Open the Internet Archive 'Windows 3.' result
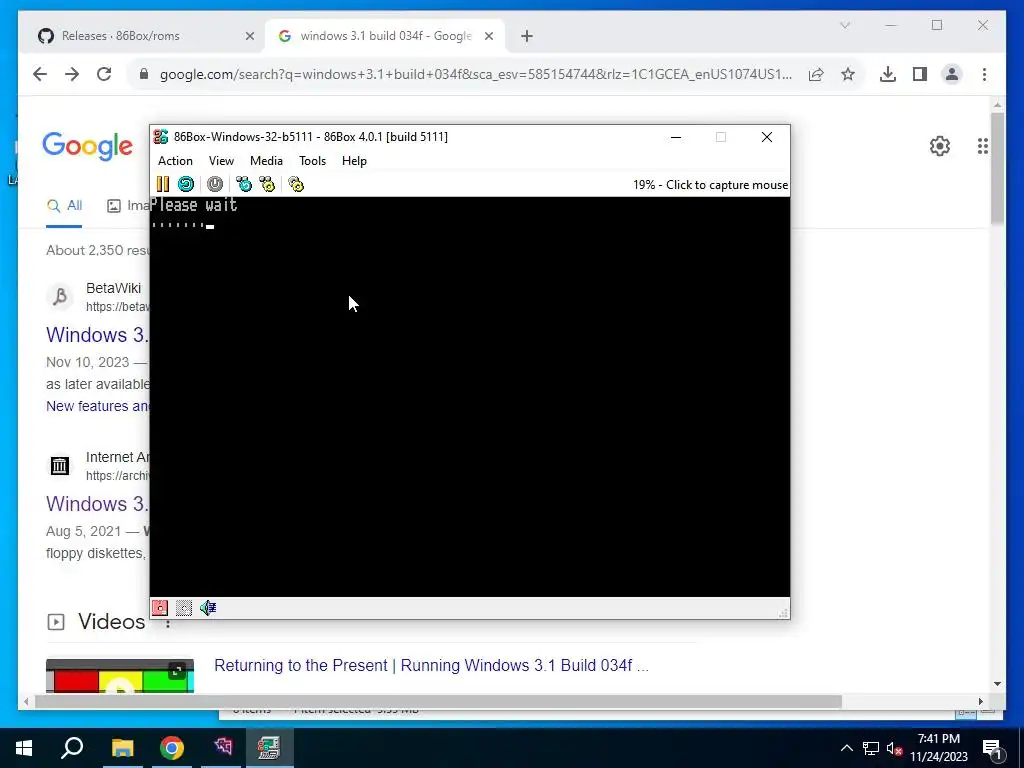 [x=97, y=504]
